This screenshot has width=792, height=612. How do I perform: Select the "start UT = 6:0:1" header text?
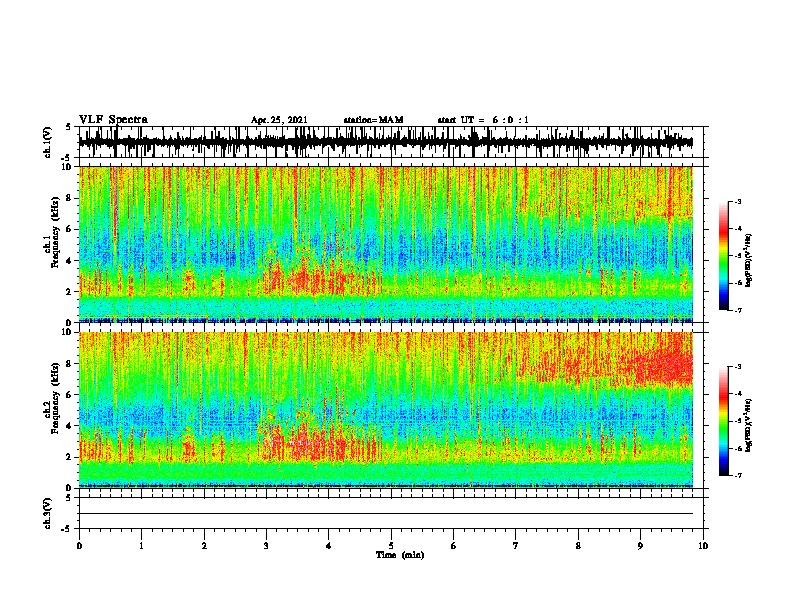point(483,120)
